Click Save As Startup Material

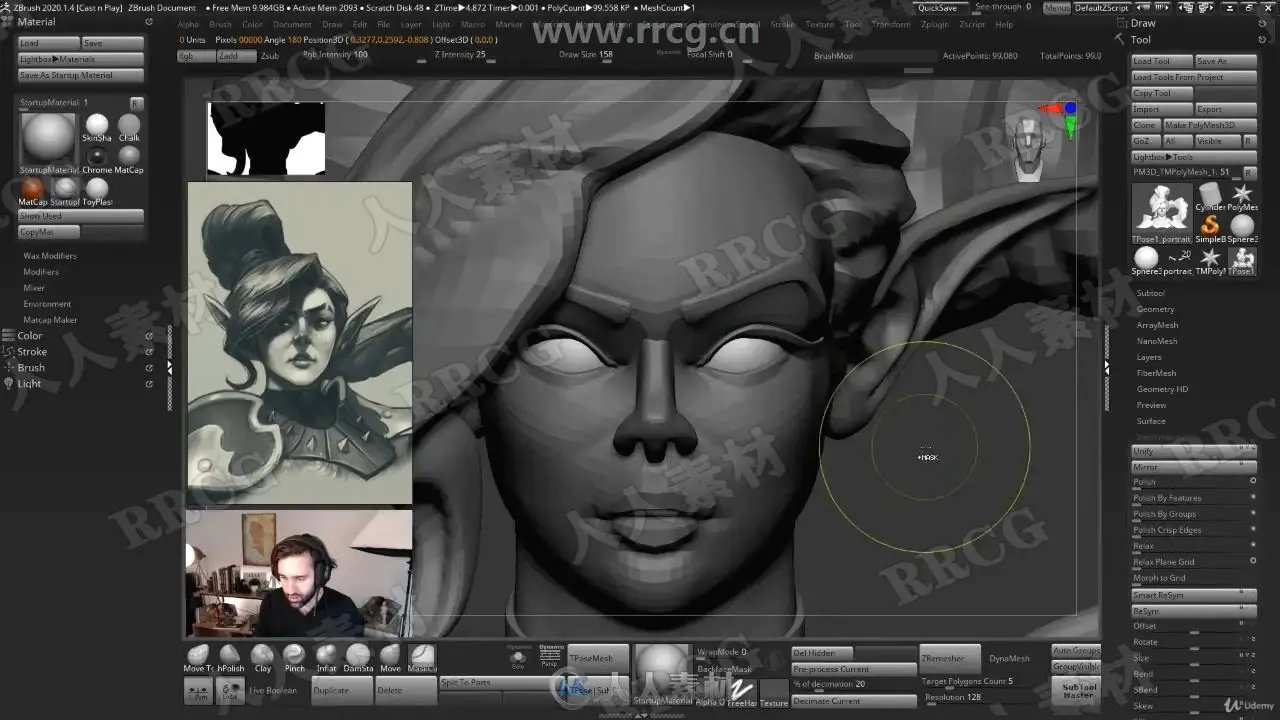click(x=81, y=75)
